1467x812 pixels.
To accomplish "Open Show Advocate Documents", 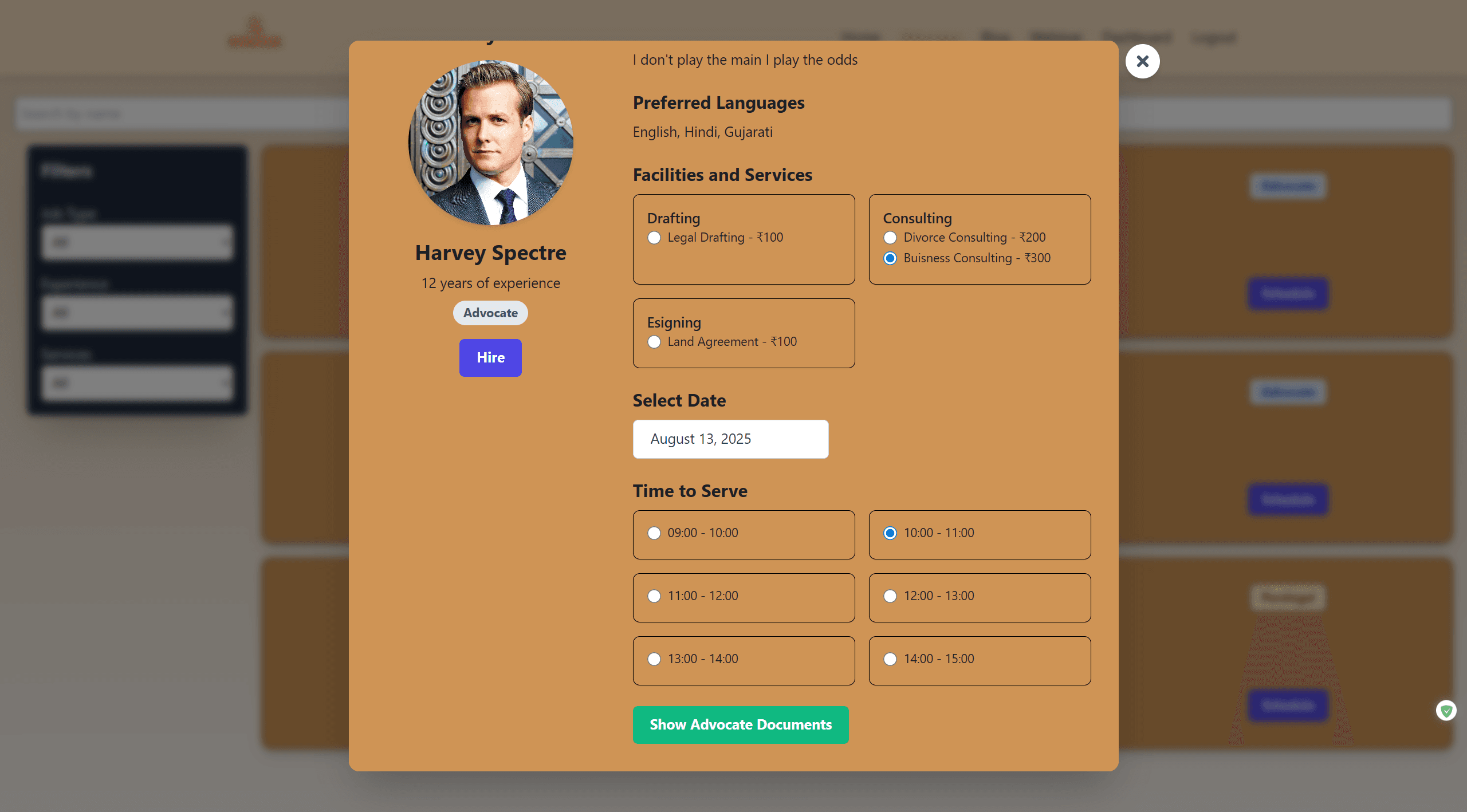I will click(x=741, y=724).
